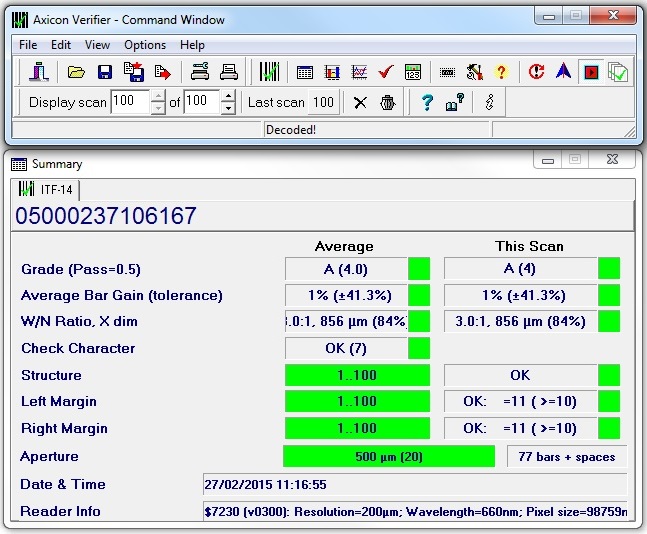Click the Right Margin 'OK: =11 (>=10)' value

[520, 428]
